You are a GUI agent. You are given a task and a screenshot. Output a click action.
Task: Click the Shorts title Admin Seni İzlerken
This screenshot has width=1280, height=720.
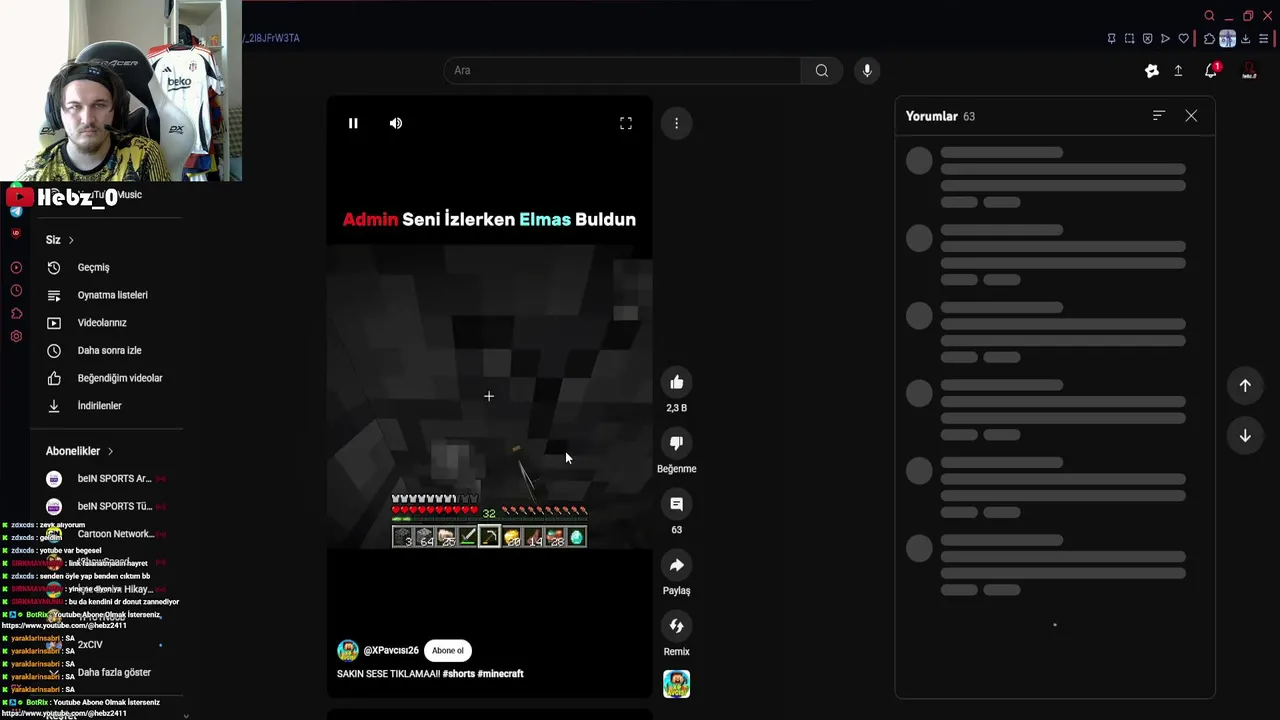coord(489,219)
